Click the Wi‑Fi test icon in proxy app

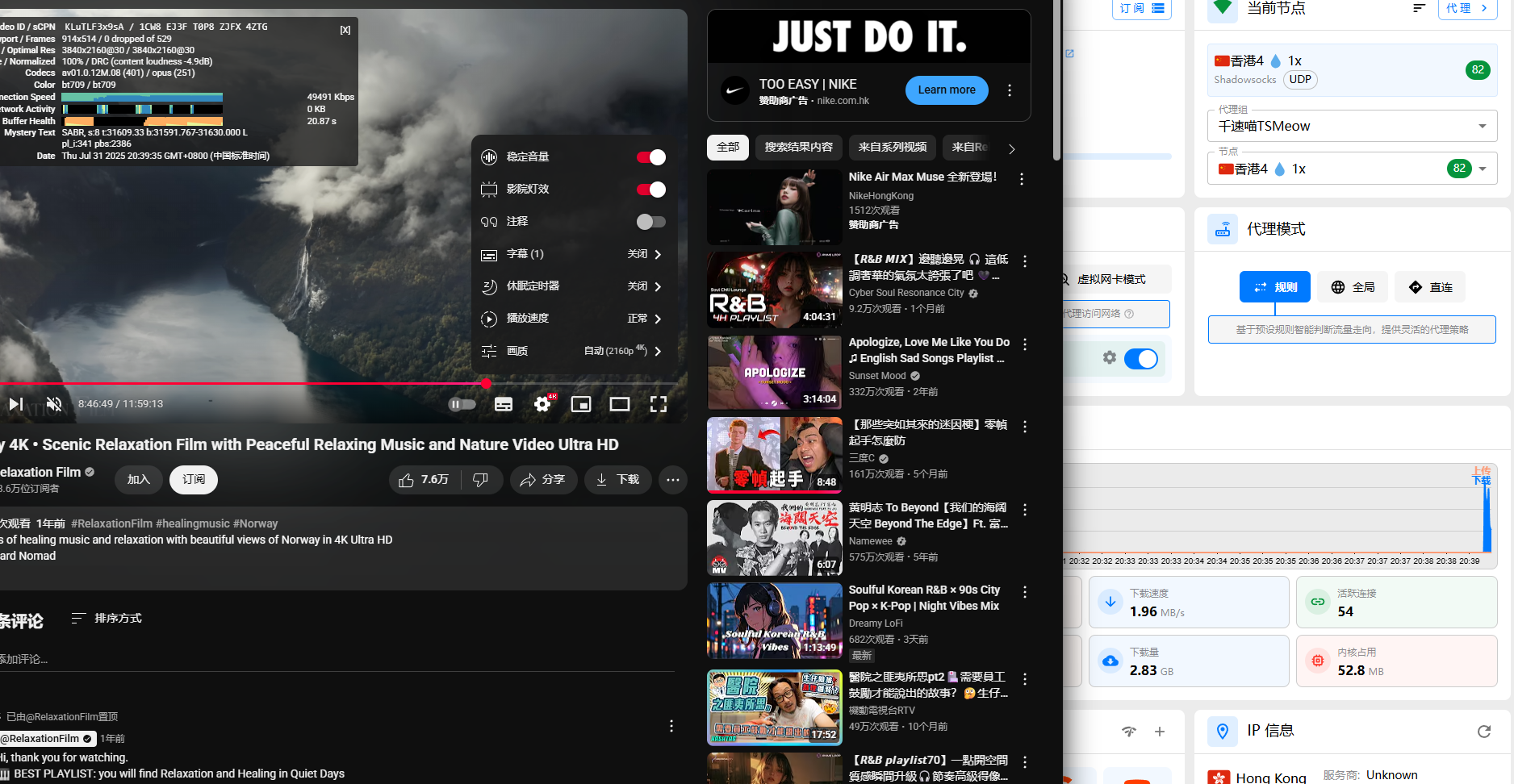1129,732
